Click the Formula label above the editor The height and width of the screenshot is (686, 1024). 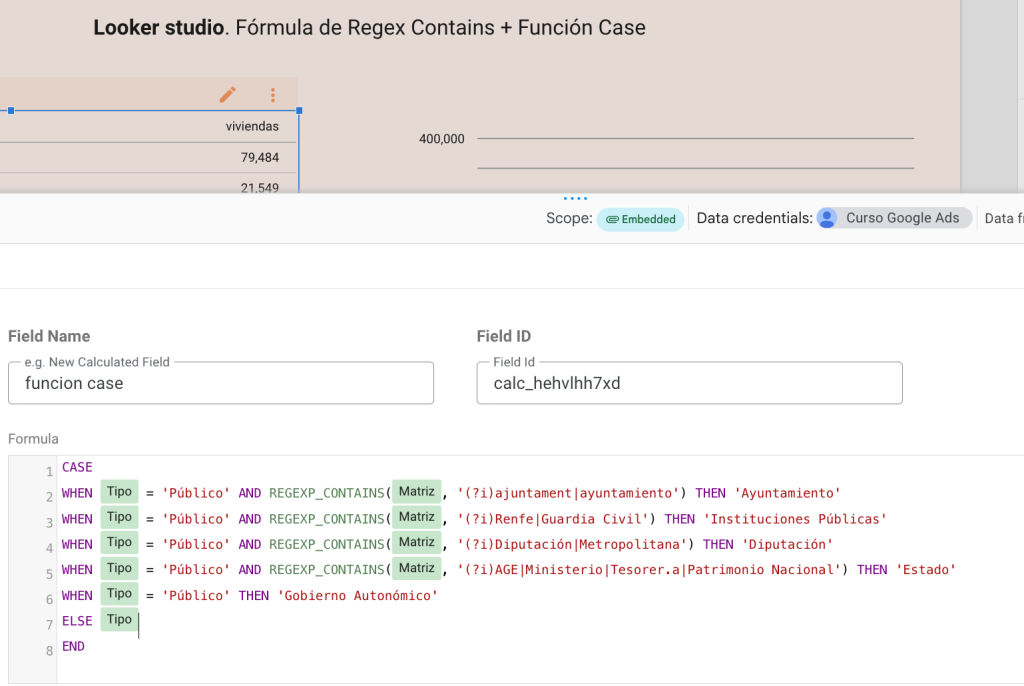33,439
